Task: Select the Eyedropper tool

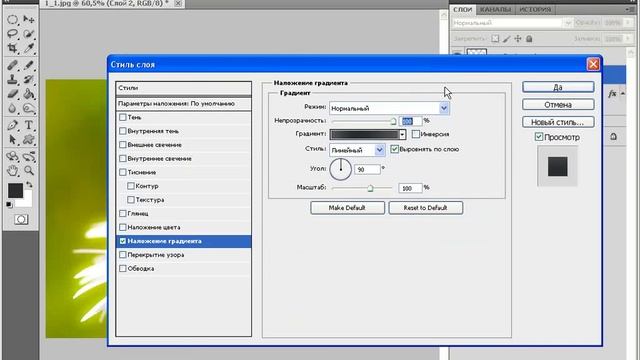Action: pos(29,48)
